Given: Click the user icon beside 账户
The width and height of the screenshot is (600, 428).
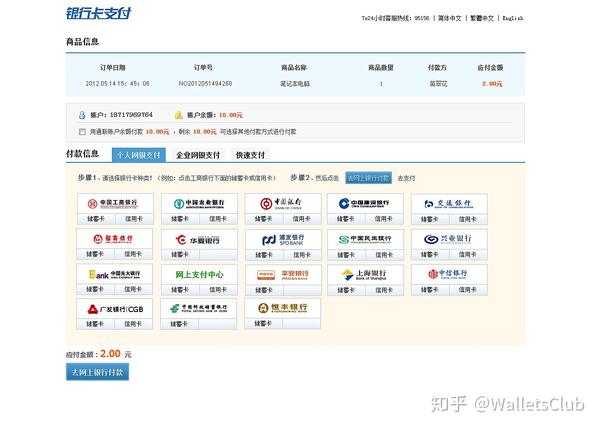Looking at the screenshot, I should pyautogui.click(x=82, y=115).
